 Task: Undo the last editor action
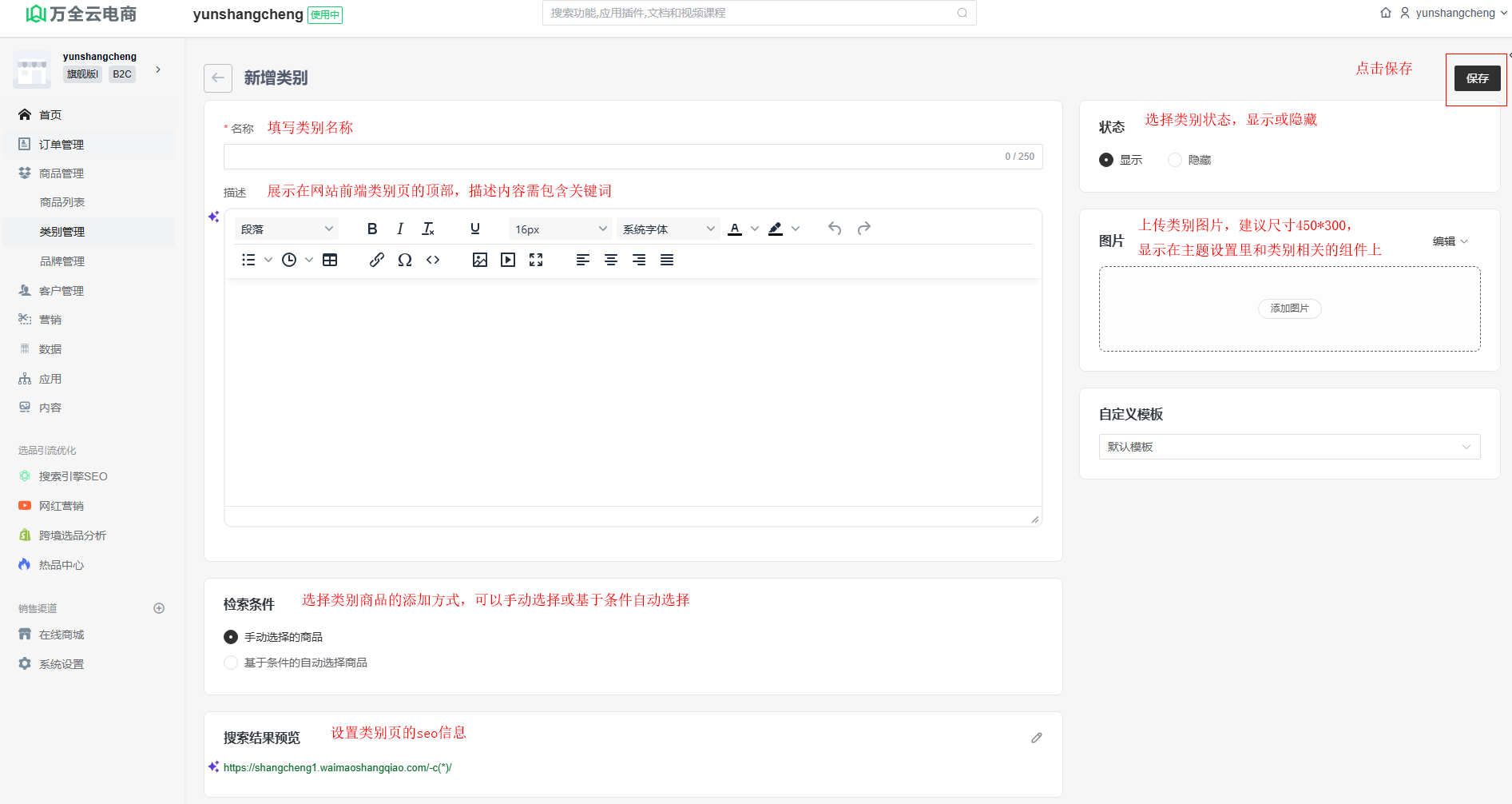pyautogui.click(x=835, y=229)
